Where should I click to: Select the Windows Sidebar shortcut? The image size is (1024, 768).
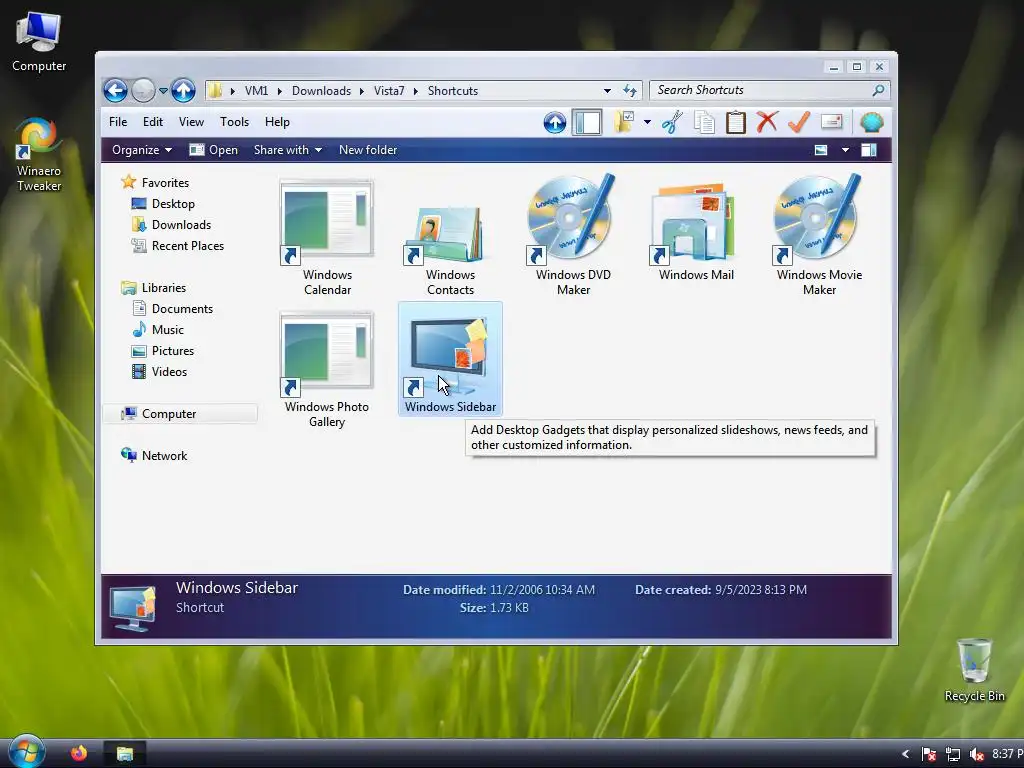450,359
